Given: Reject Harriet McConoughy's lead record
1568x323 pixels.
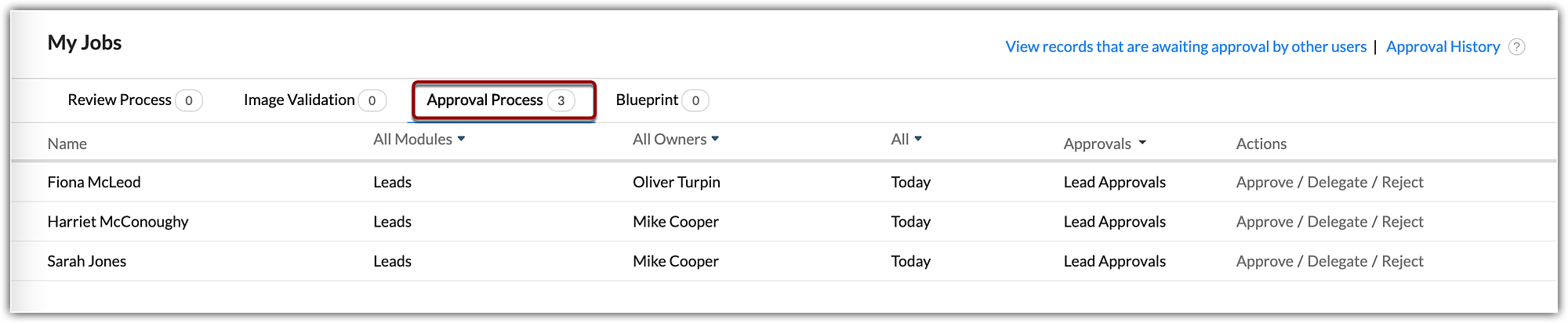Looking at the screenshot, I should [1402, 222].
